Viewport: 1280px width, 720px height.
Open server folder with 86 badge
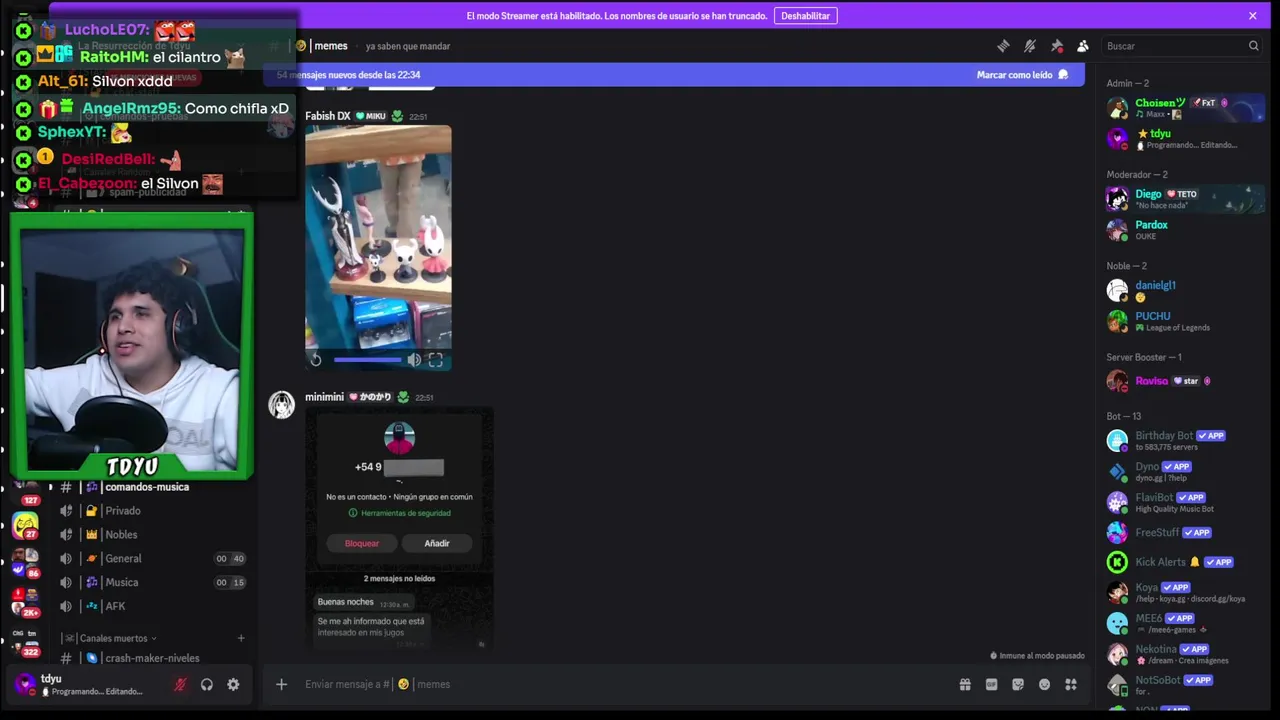[25, 563]
